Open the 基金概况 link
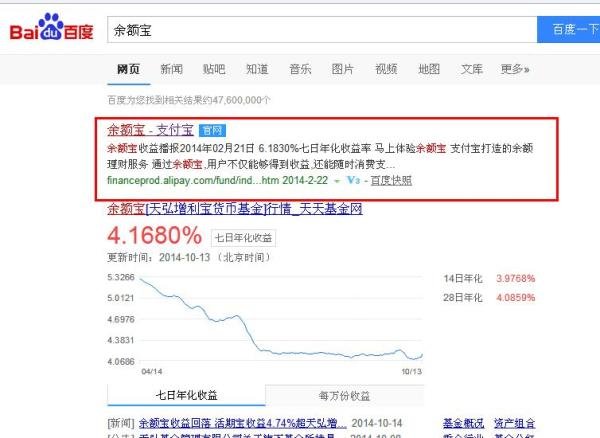Image resolution: width=600 pixels, height=438 pixels. click(x=463, y=423)
